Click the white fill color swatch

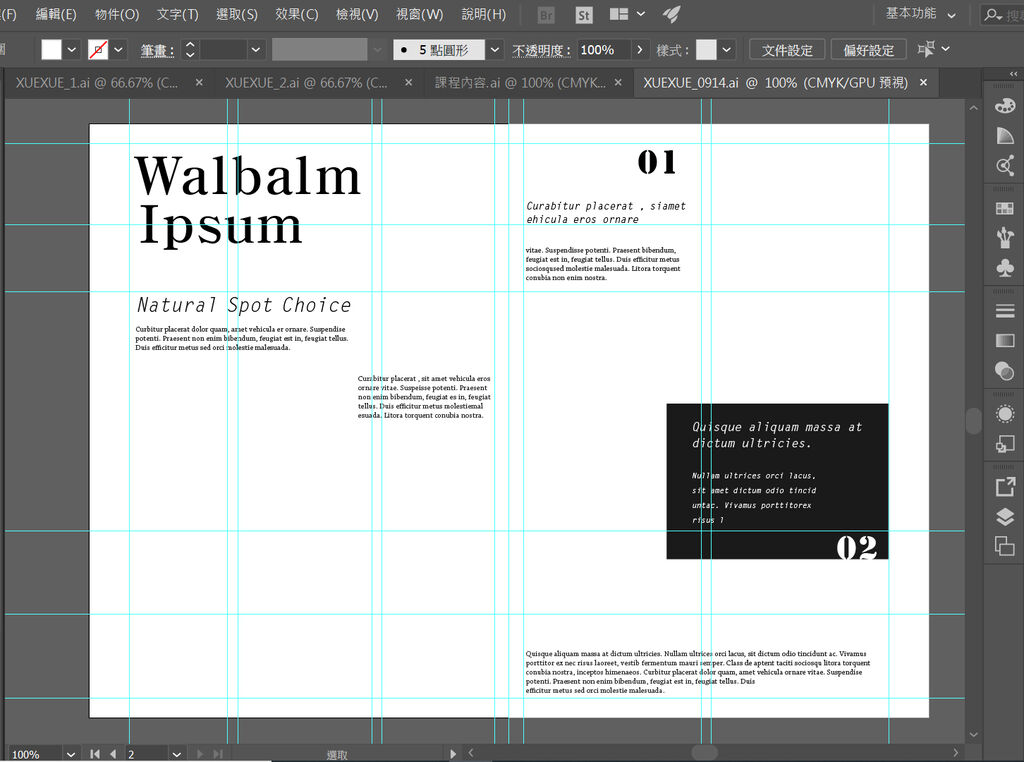tap(51, 50)
